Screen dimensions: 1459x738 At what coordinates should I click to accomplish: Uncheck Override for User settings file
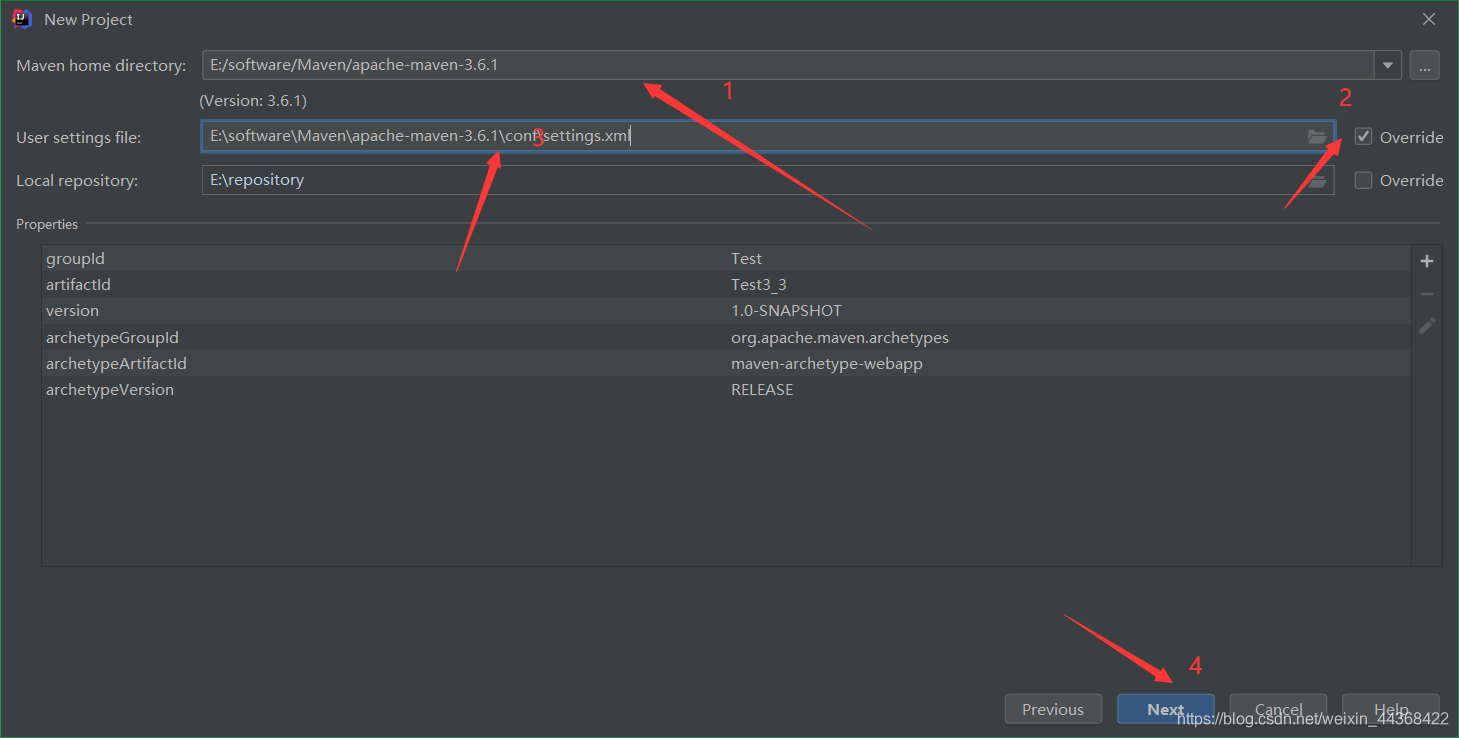click(1363, 137)
